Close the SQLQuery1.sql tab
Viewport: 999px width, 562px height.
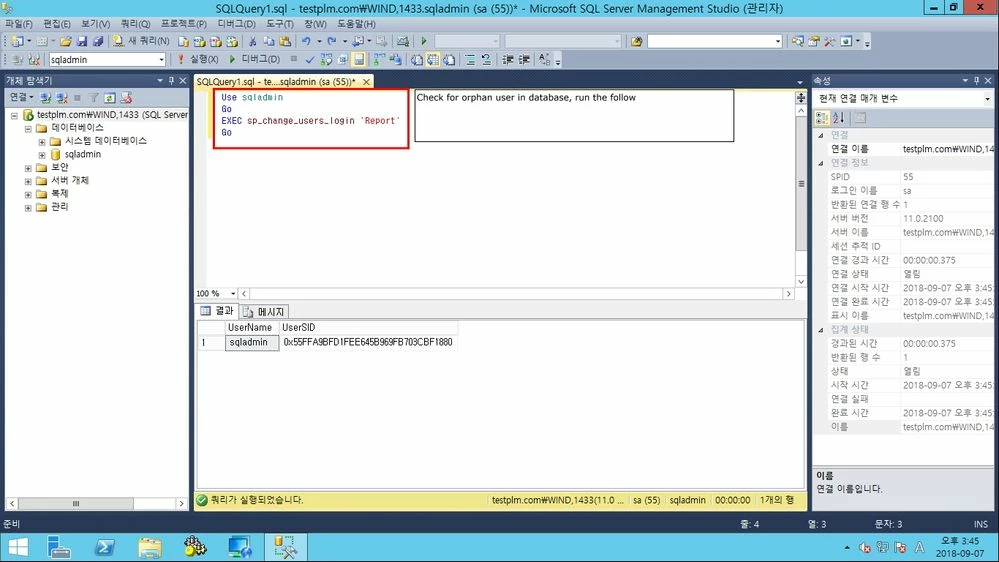point(366,82)
